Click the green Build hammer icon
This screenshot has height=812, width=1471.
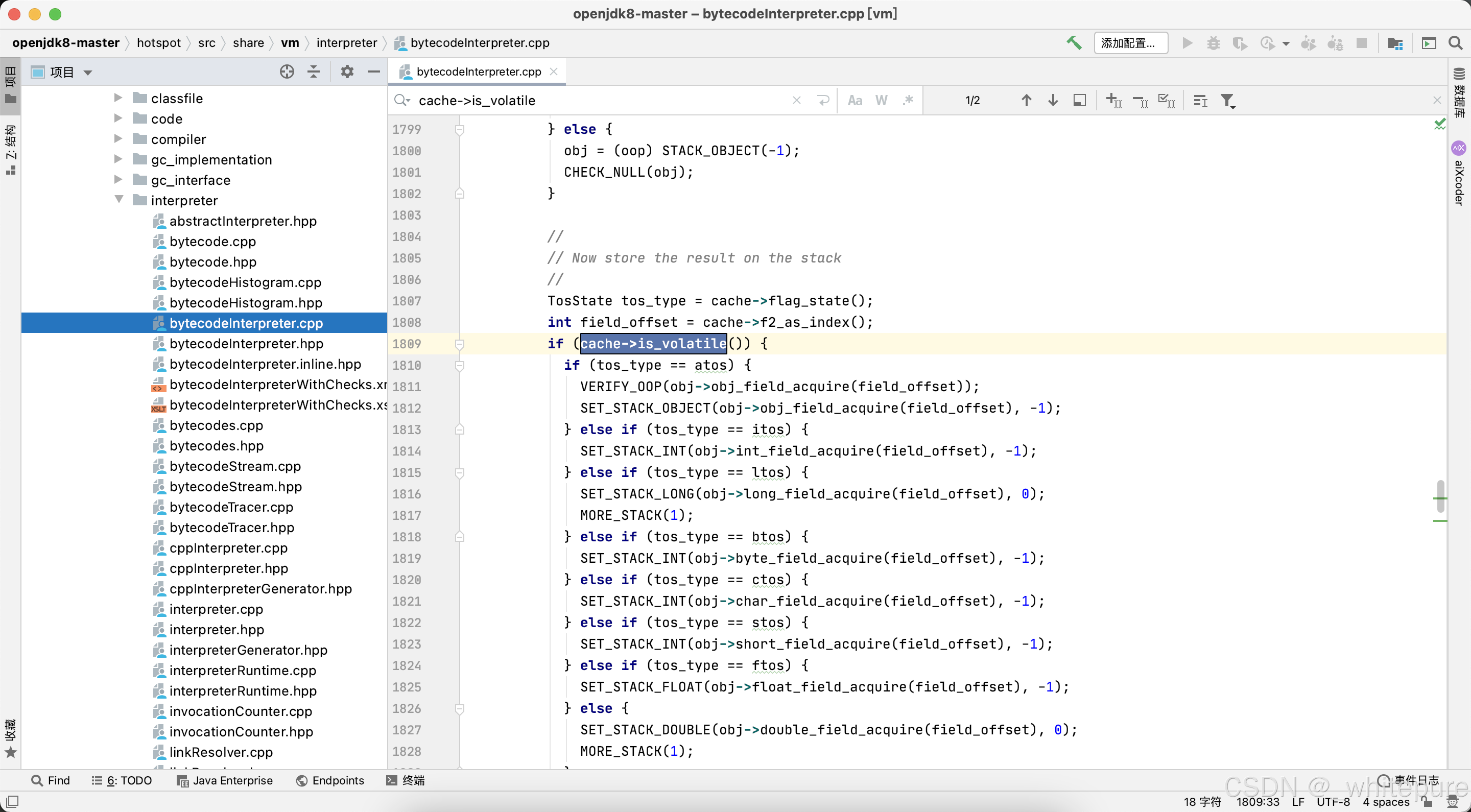click(1073, 43)
